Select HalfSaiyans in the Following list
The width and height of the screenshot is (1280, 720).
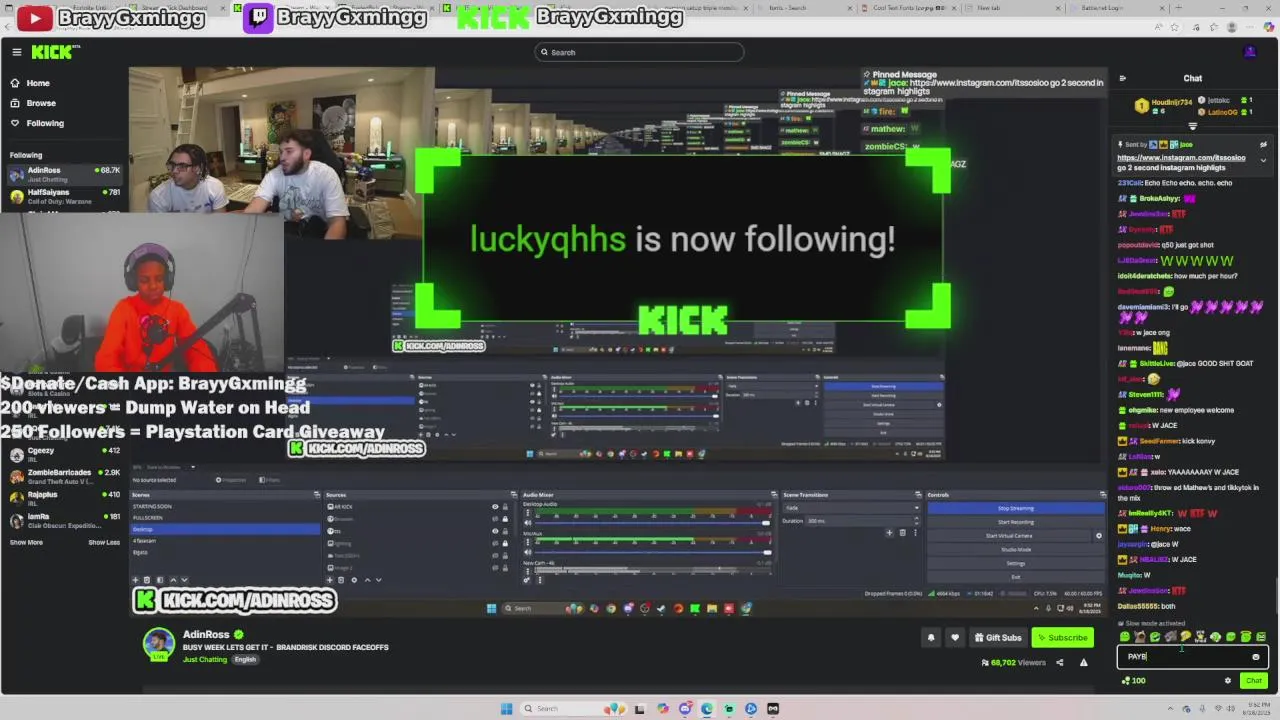tap(65, 196)
